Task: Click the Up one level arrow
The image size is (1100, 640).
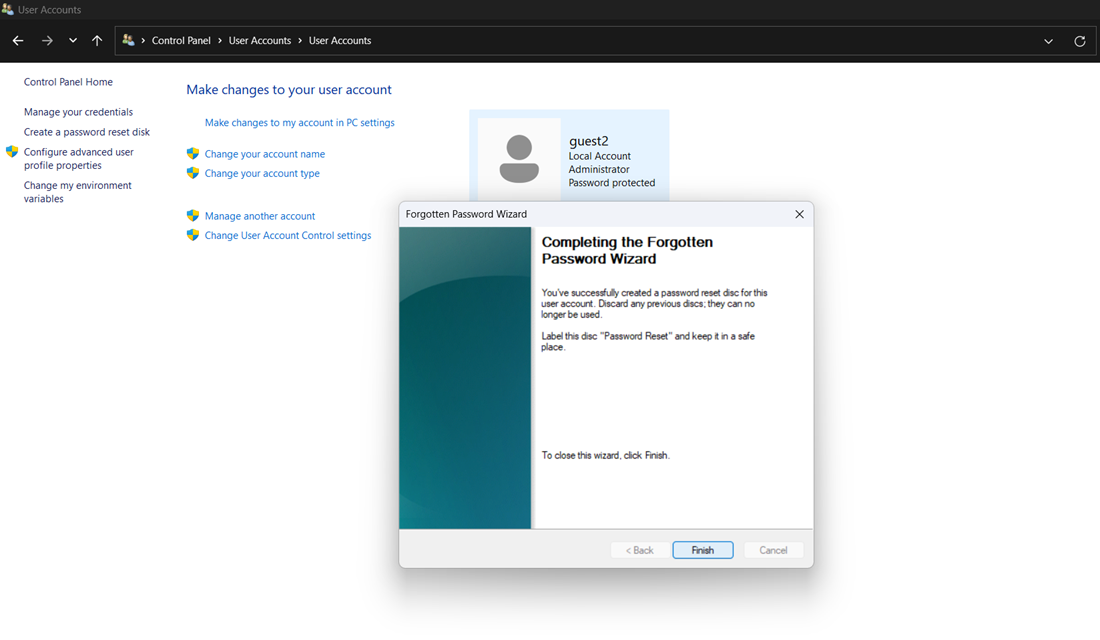Action: (97, 41)
